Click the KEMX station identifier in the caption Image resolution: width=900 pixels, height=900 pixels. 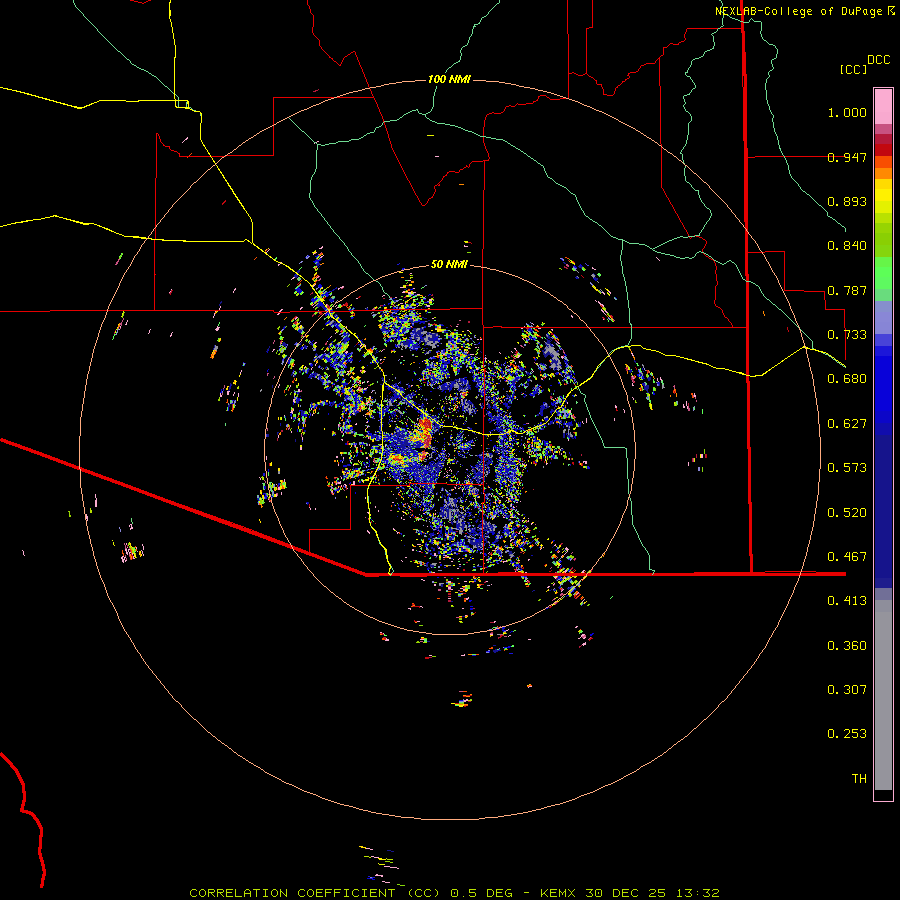pyautogui.click(x=559, y=893)
